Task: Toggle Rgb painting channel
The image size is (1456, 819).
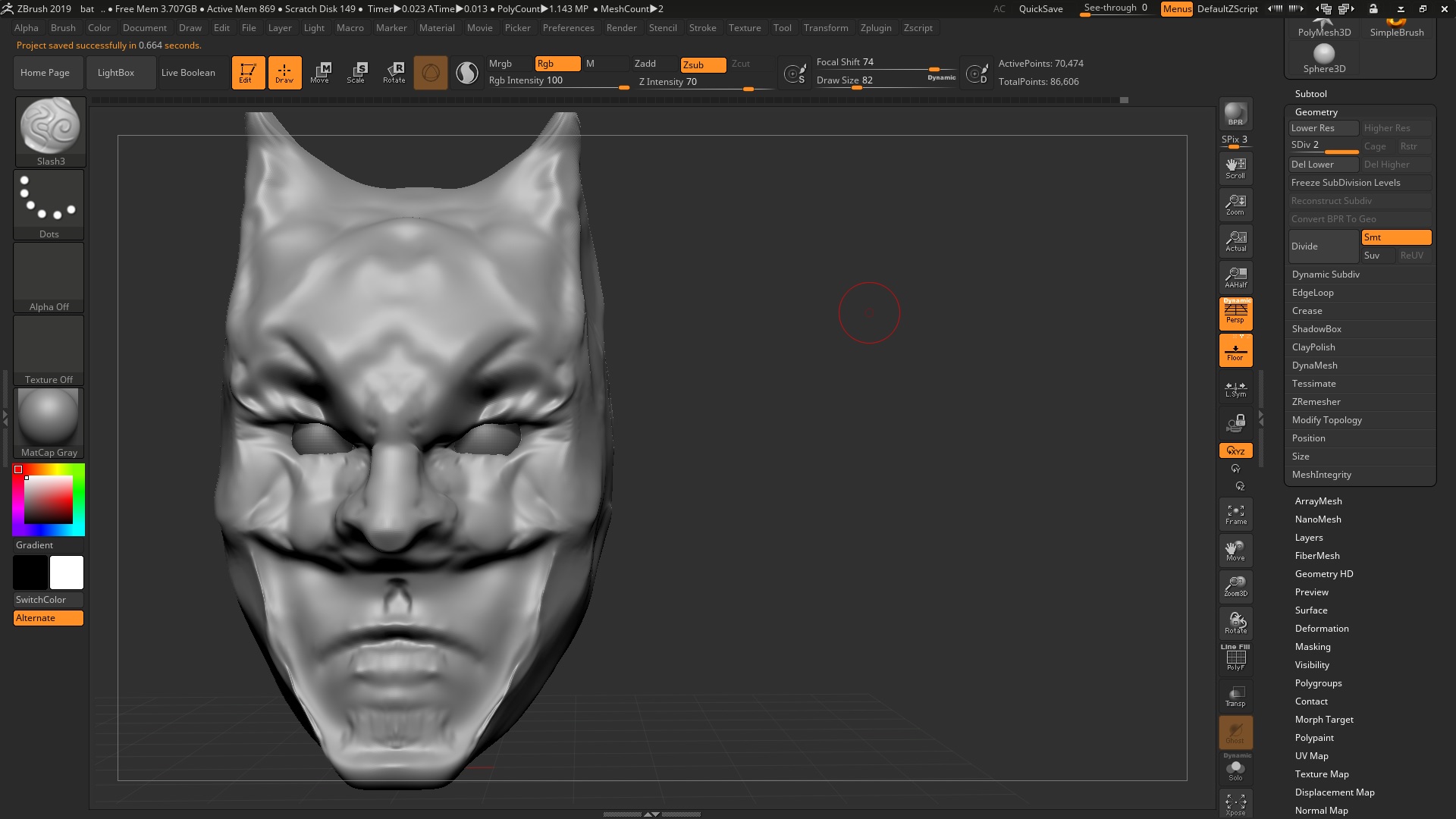Action: 557,64
